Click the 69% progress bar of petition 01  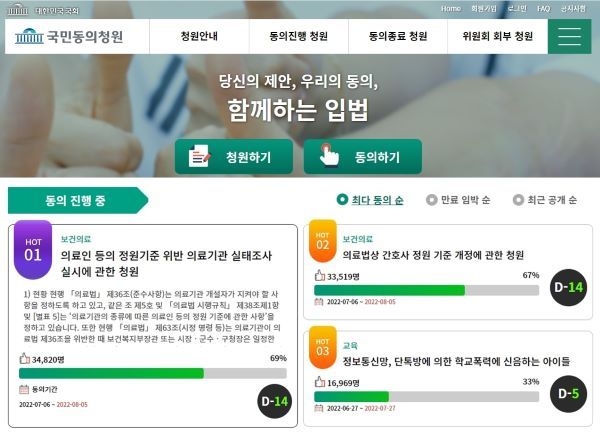pos(153,373)
